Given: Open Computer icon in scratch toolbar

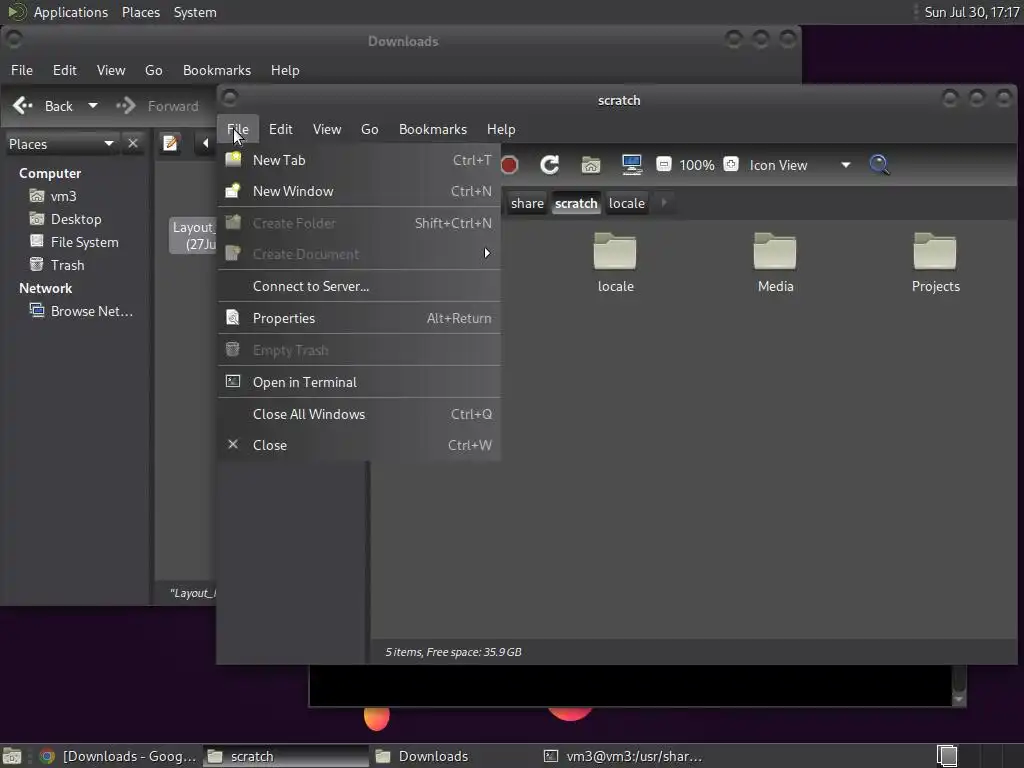Looking at the screenshot, I should pos(632,165).
